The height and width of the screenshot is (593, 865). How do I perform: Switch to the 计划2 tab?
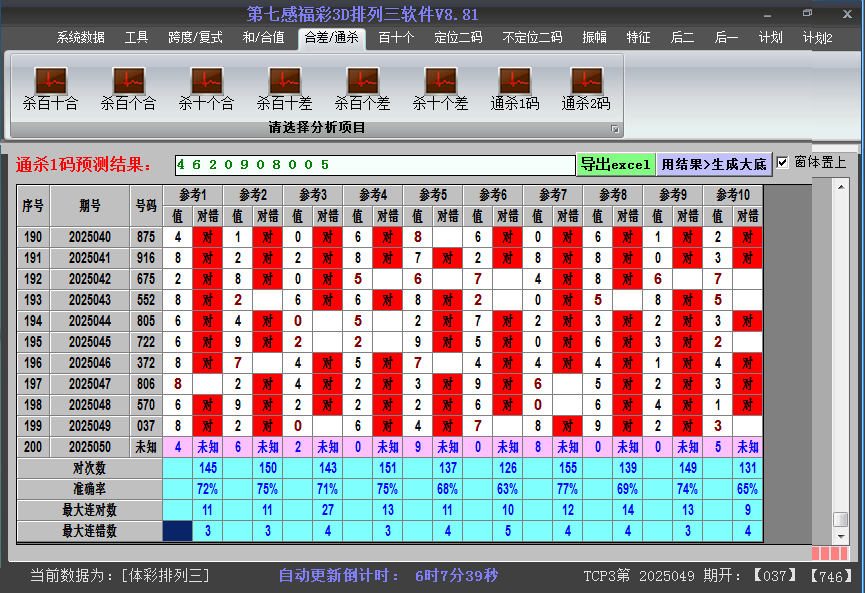coord(818,38)
